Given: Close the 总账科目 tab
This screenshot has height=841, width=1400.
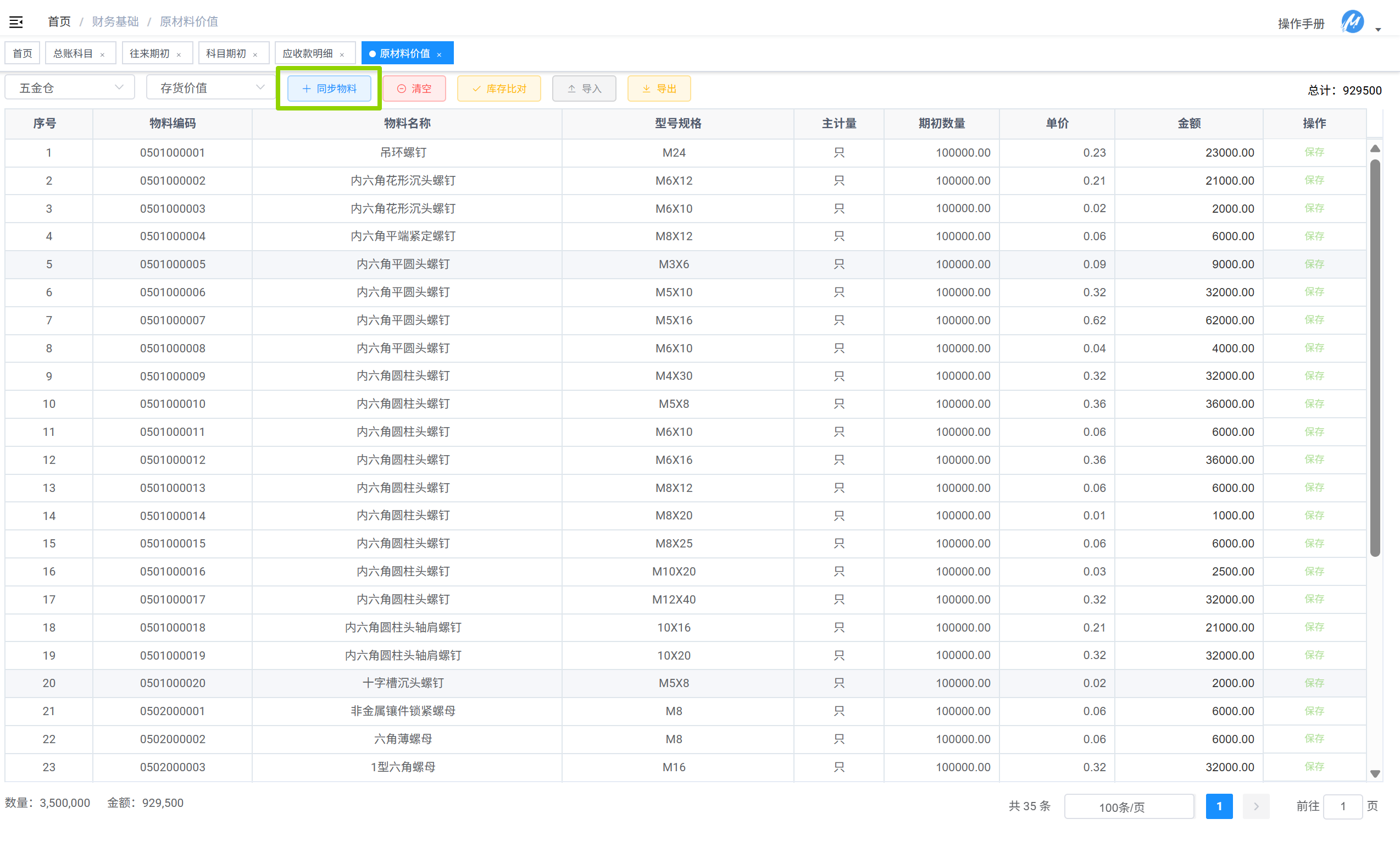Looking at the screenshot, I should (x=103, y=54).
